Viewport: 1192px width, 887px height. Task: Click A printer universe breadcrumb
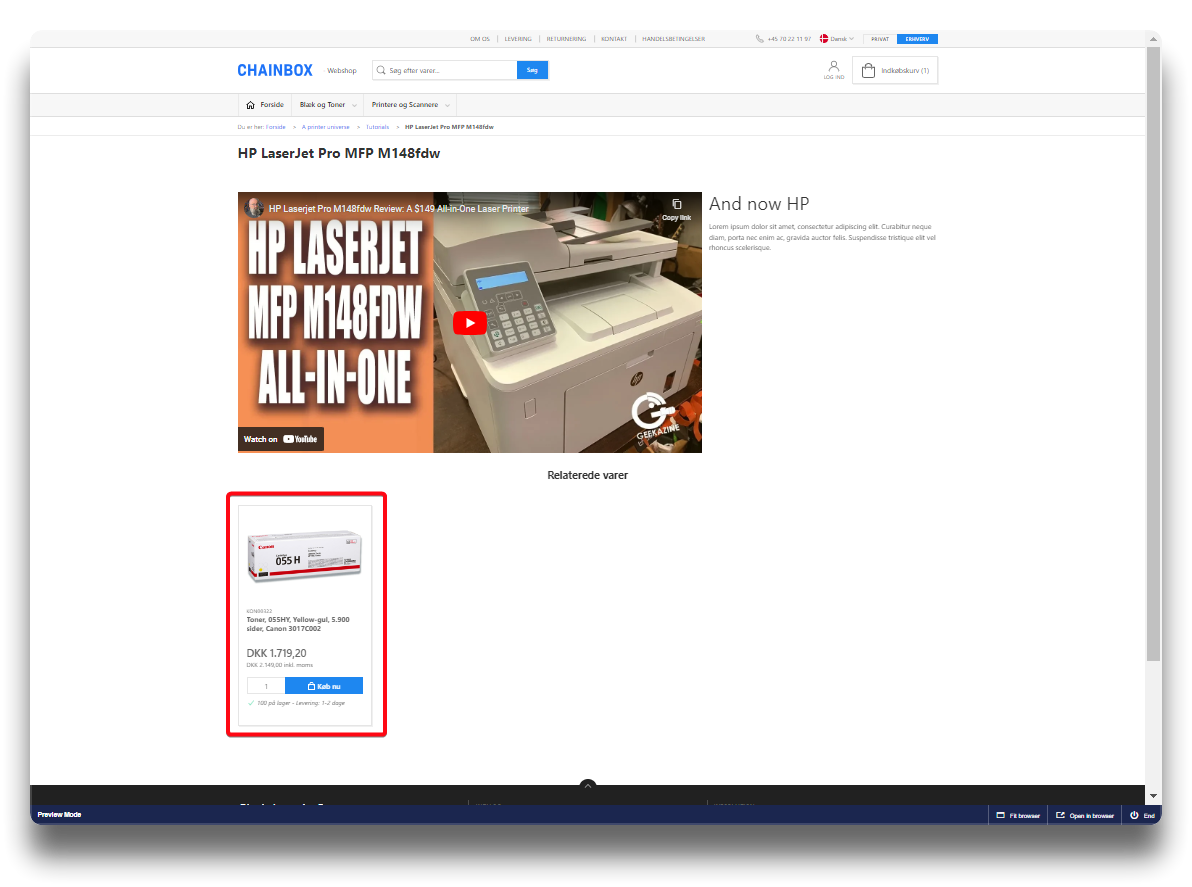(325, 127)
